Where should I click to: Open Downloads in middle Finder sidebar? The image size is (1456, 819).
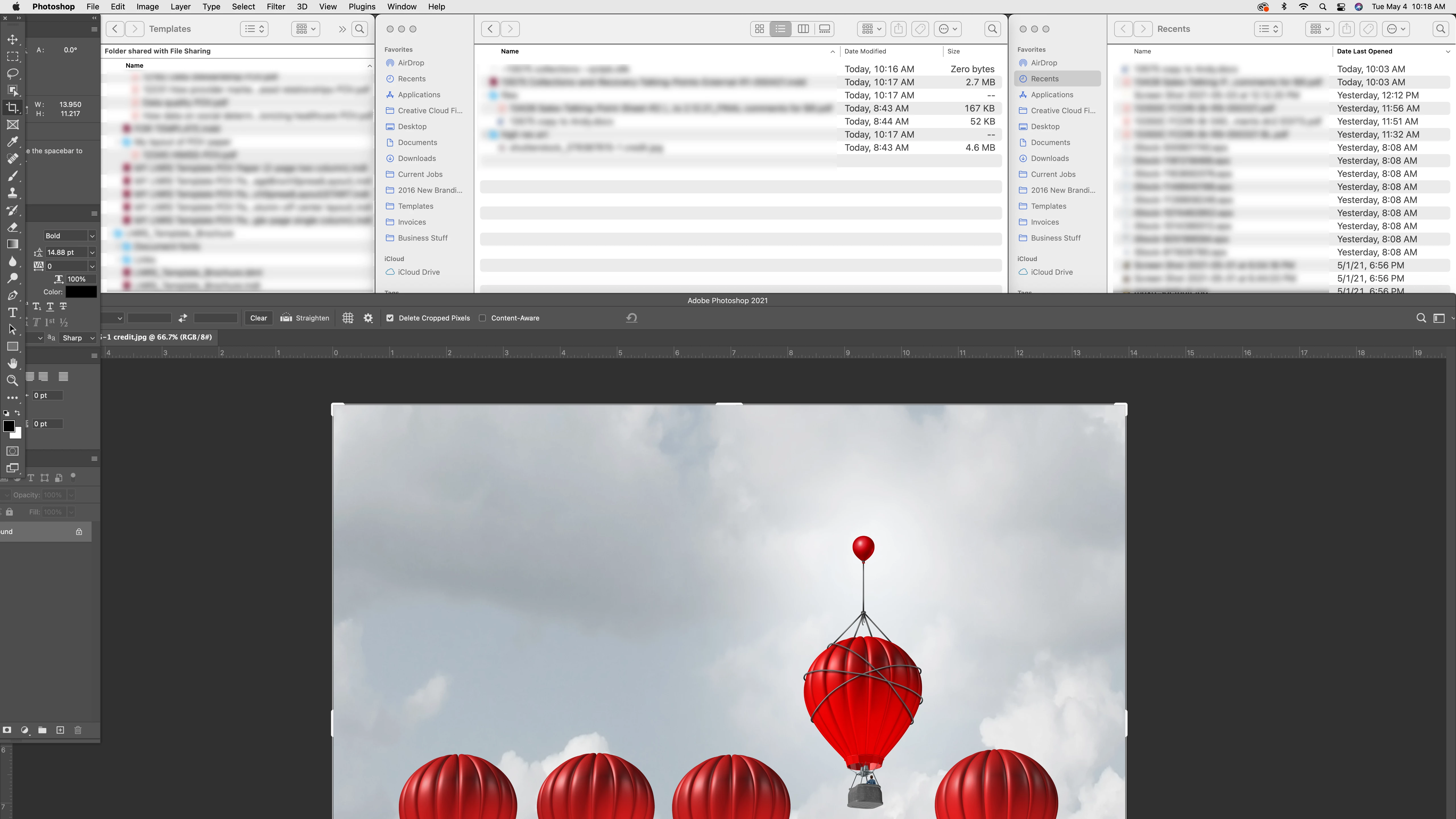click(417, 158)
